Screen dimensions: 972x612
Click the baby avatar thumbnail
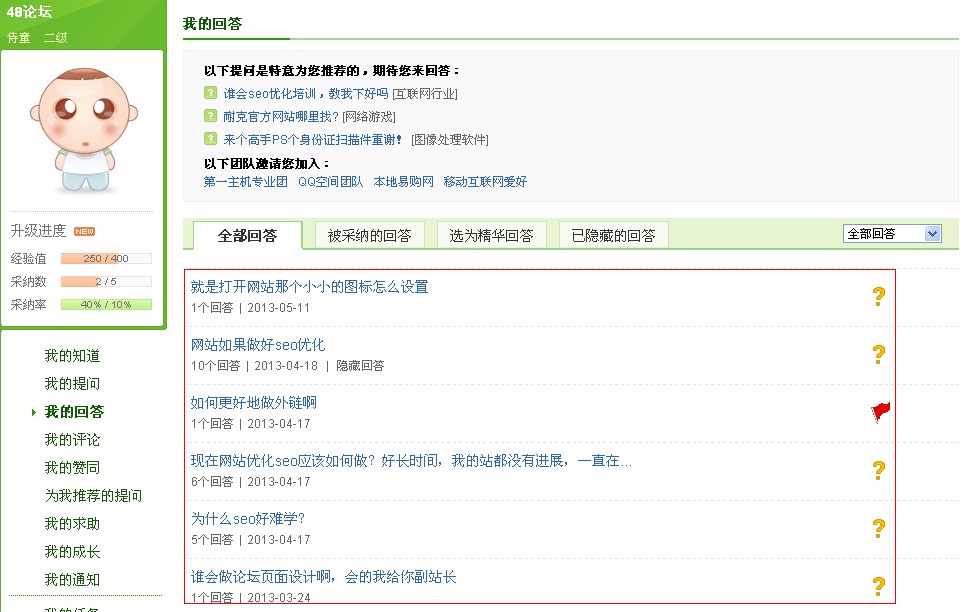click(x=82, y=128)
